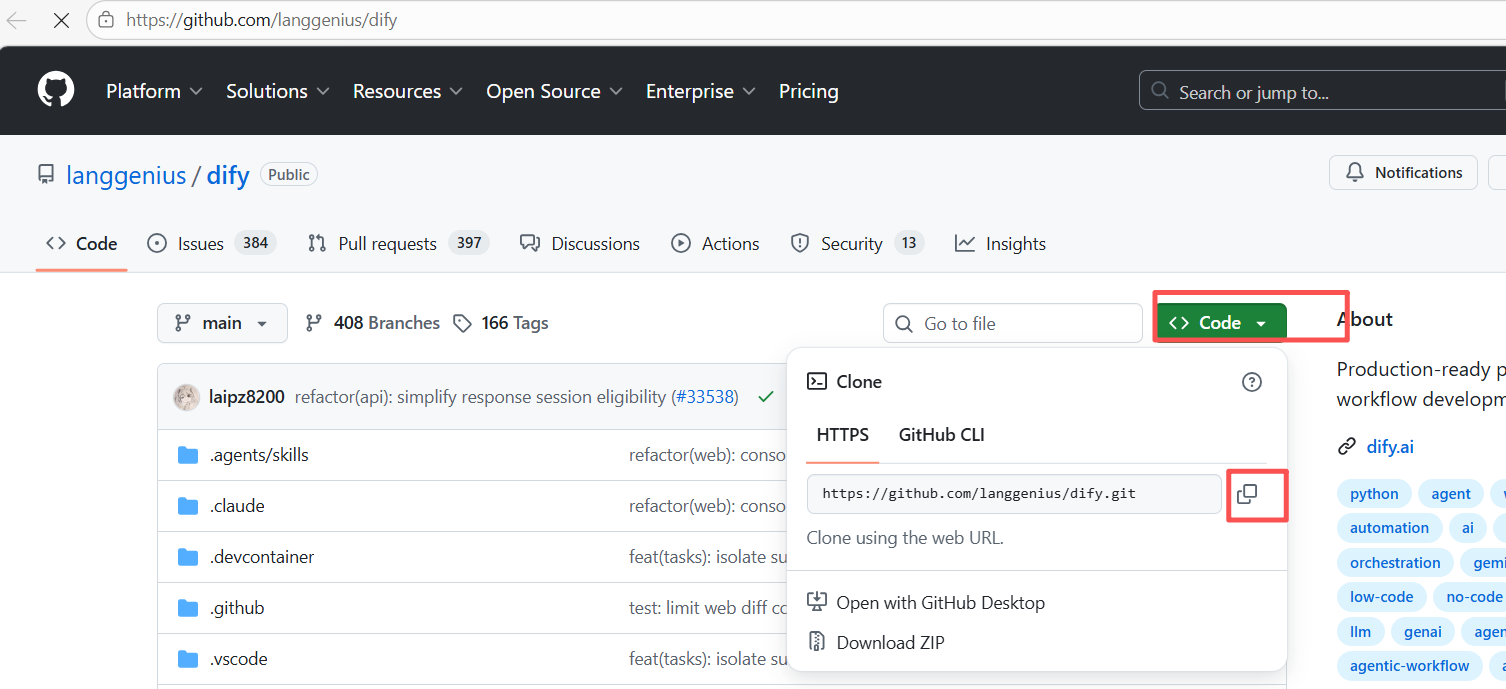The height and width of the screenshot is (689, 1506).
Task: Click the laipz8200 author avatar
Action: [x=186, y=397]
